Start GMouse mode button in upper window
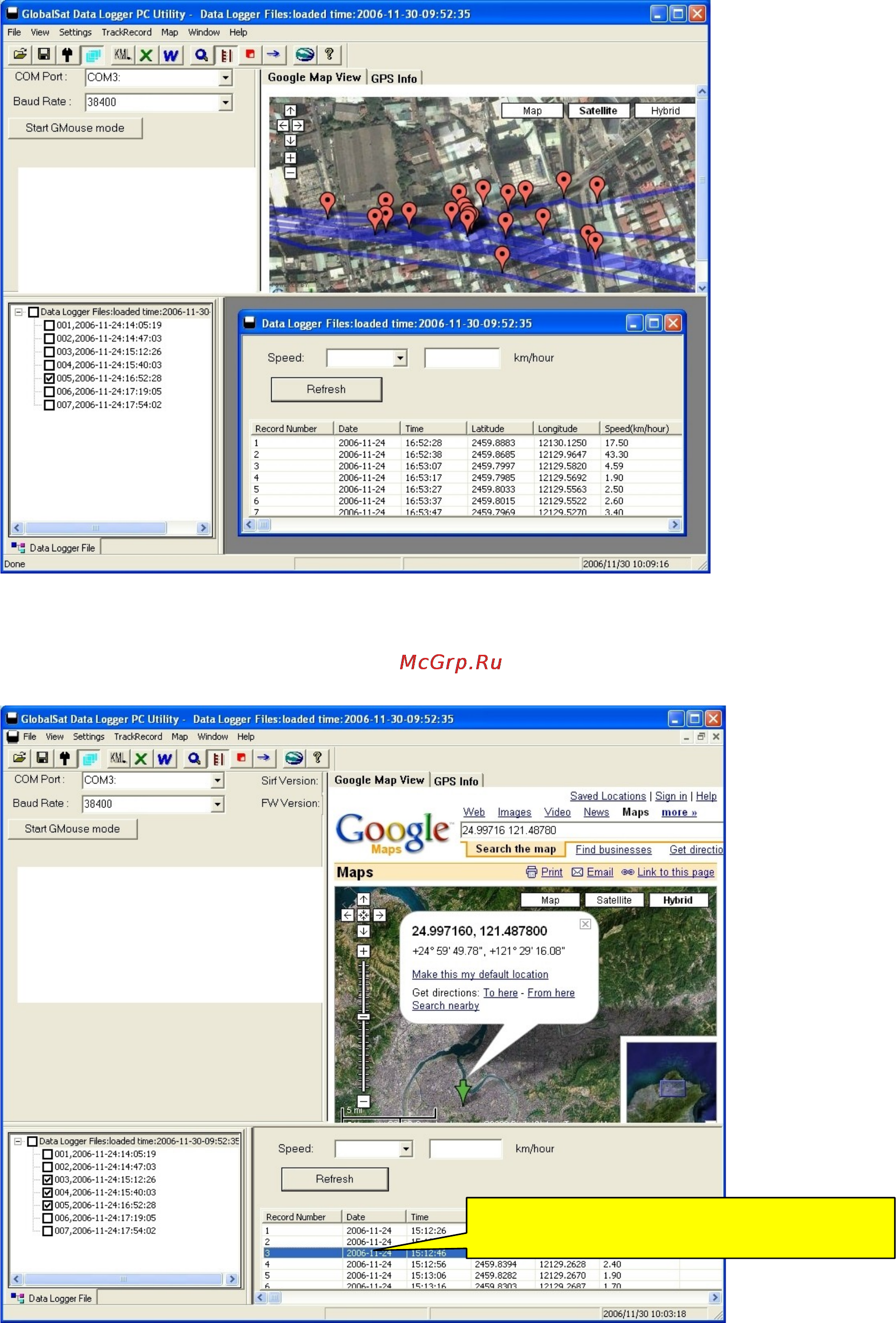This screenshot has height=1323, width=896. click(75, 128)
